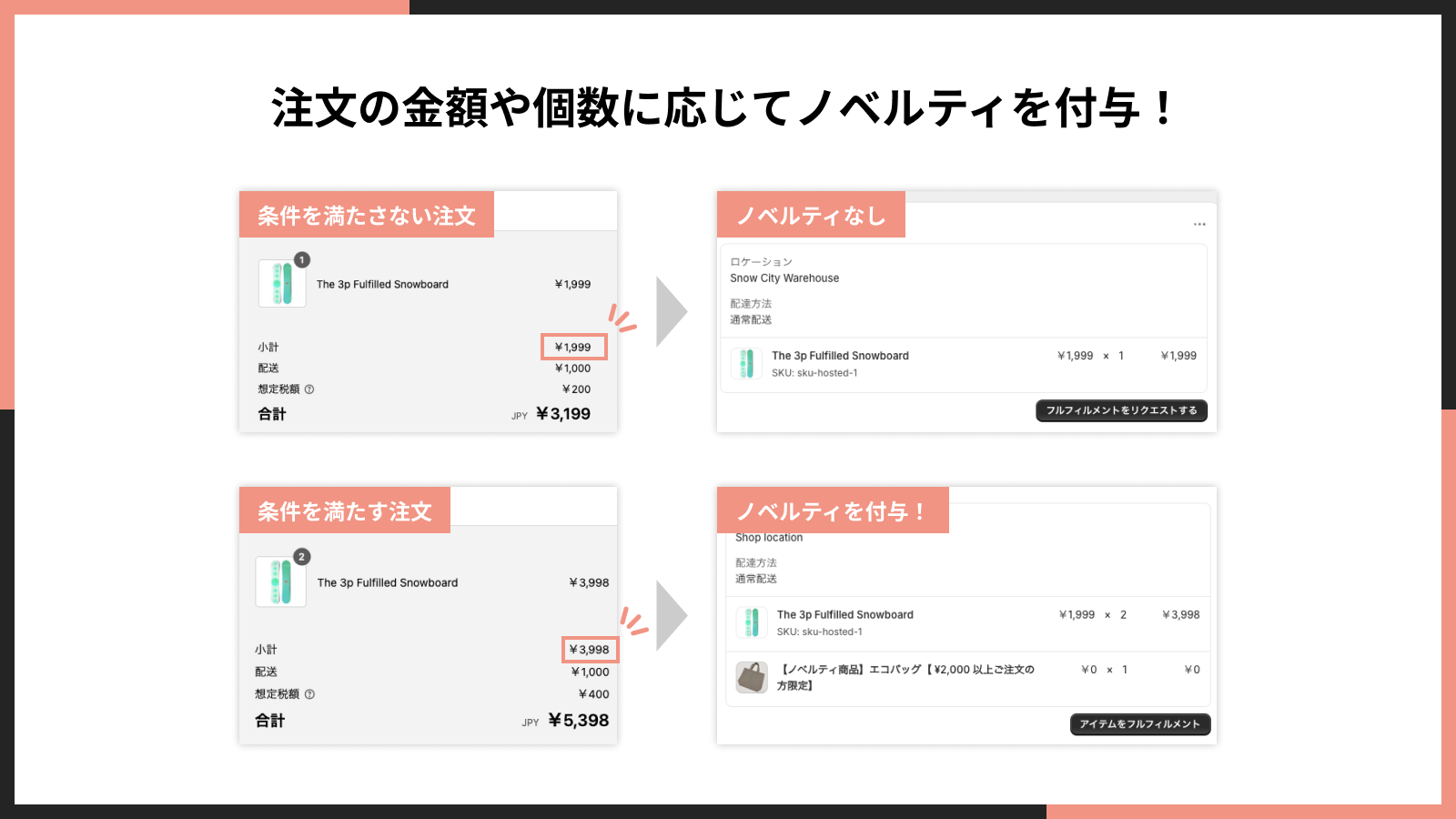The width and height of the screenshot is (1456, 819).
Task: Select the snowboard image in the bottom order
Action: coord(280,581)
